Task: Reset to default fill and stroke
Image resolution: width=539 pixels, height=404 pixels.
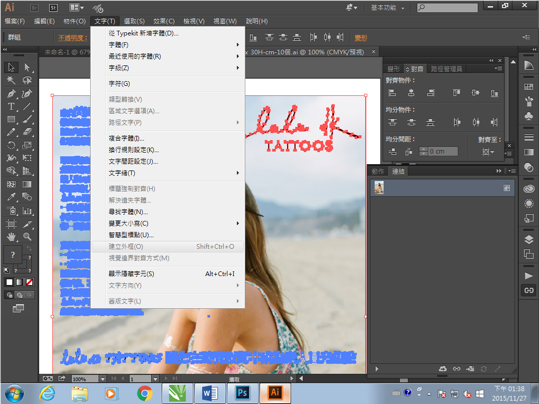Action: [7, 271]
